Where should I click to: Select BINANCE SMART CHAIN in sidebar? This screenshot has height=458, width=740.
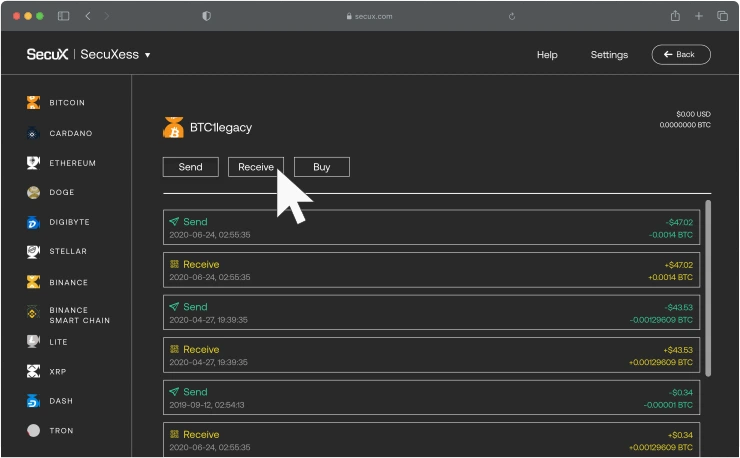pos(79,315)
